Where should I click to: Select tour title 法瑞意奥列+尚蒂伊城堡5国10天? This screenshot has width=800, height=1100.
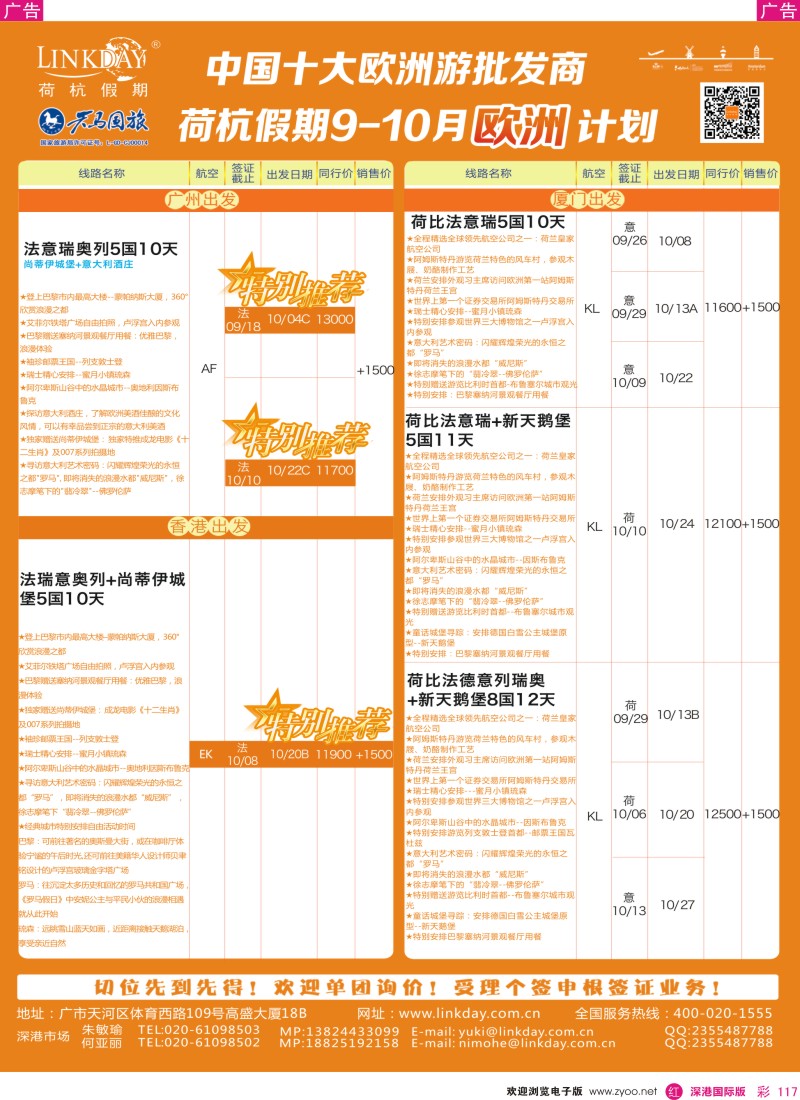tap(102, 589)
